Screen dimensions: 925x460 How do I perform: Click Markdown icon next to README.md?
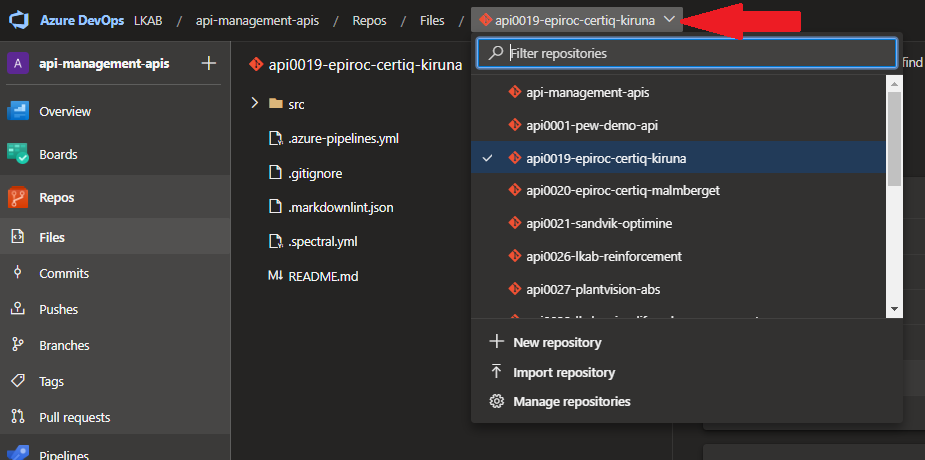point(275,275)
